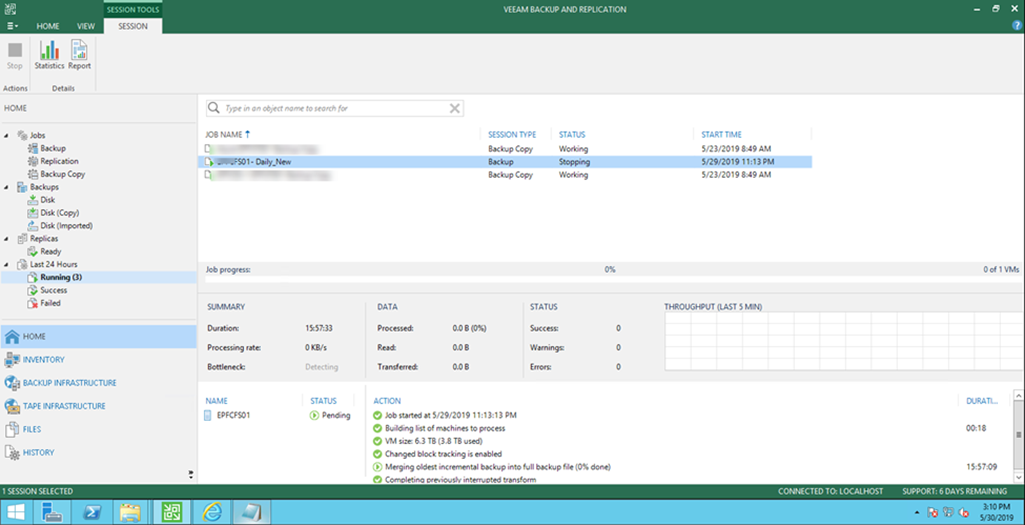
Task: Click the action log vertical scrollbar
Action: [1018, 437]
